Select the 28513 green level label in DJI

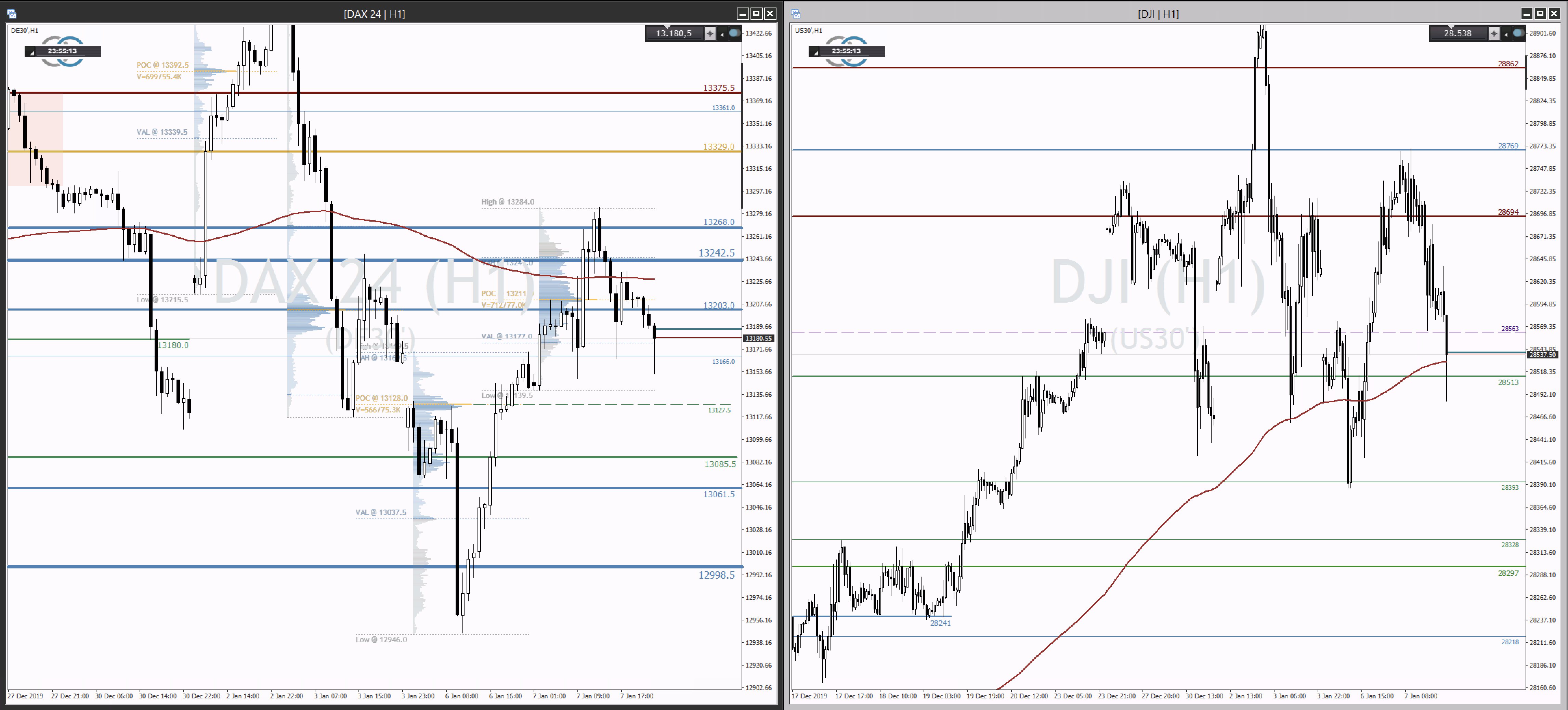click(1508, 383)
